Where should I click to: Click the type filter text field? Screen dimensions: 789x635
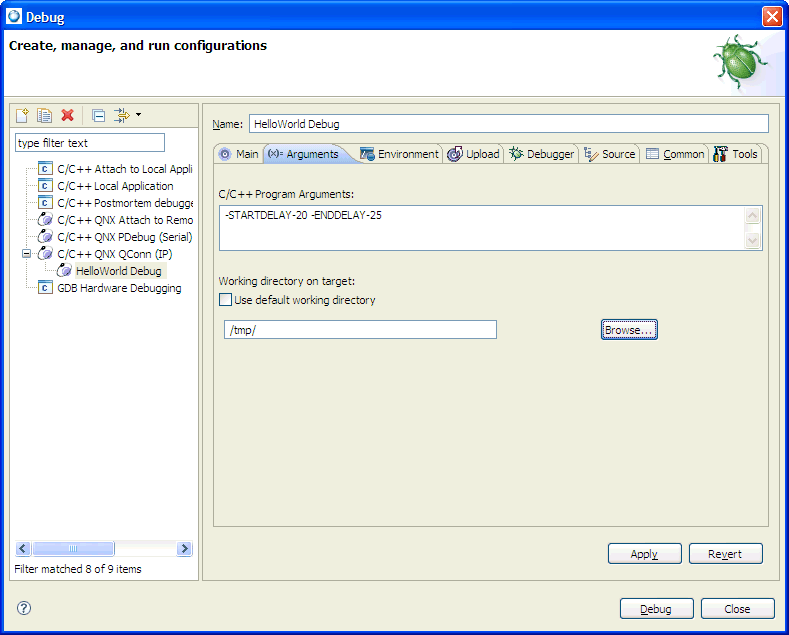[89, 143]
